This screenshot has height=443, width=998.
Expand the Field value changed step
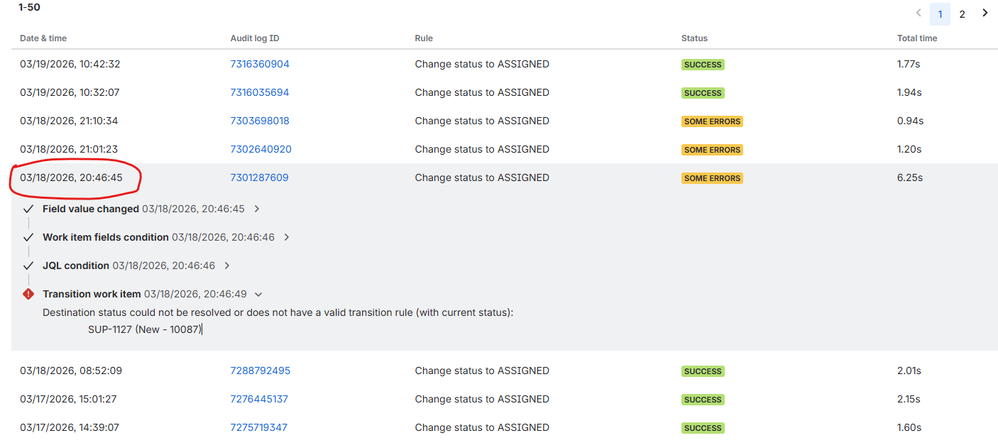[x=257, y=209]
